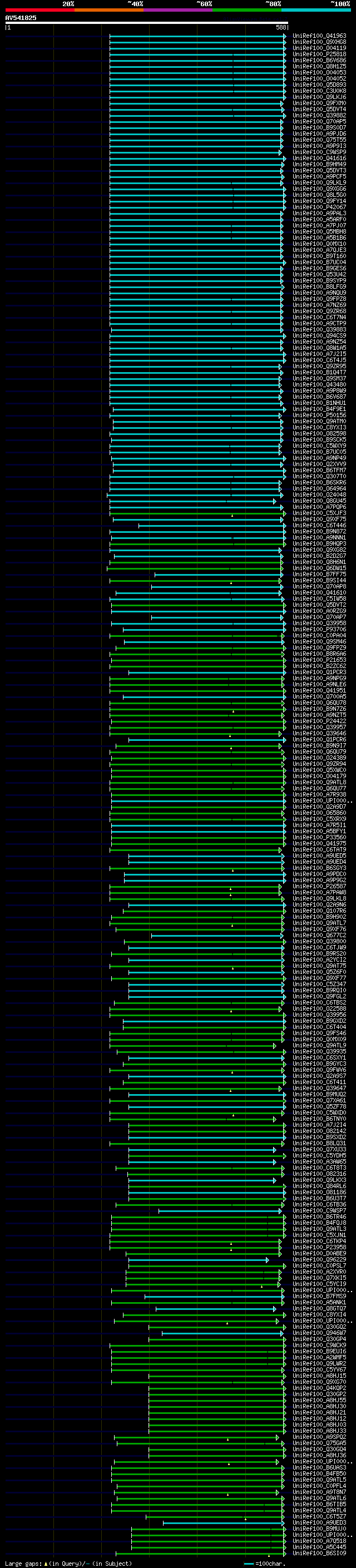Select the UniRef100_Q8GU45 label
356x1568 pixels.
tap(319, 501)
